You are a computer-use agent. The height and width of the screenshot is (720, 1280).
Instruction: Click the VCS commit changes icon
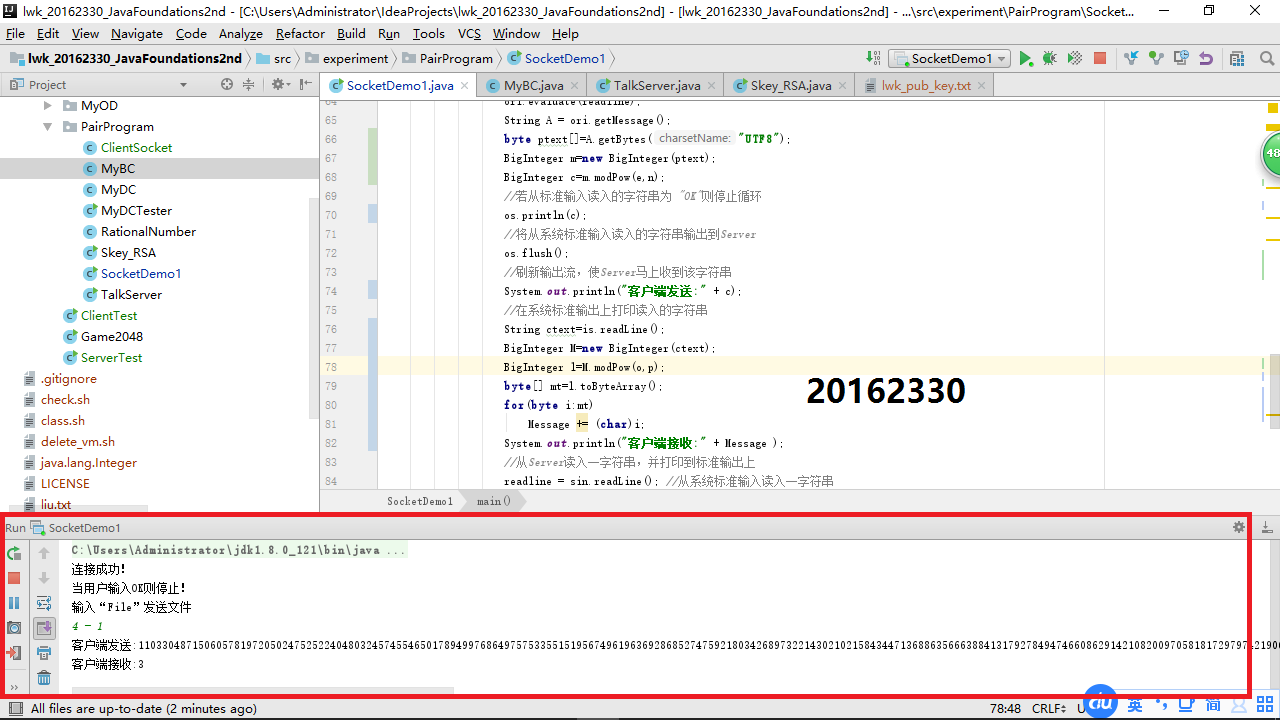click(1156, 59)
